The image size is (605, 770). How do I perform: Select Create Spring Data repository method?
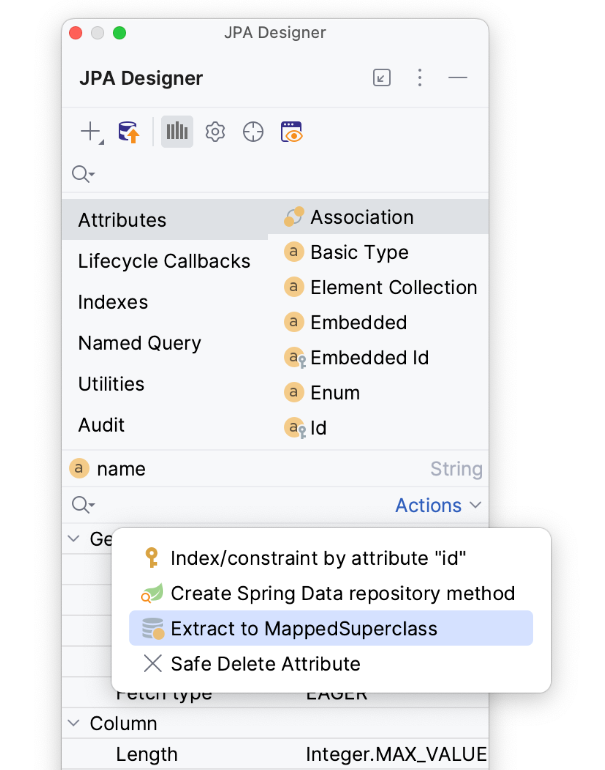coord(342,594)
